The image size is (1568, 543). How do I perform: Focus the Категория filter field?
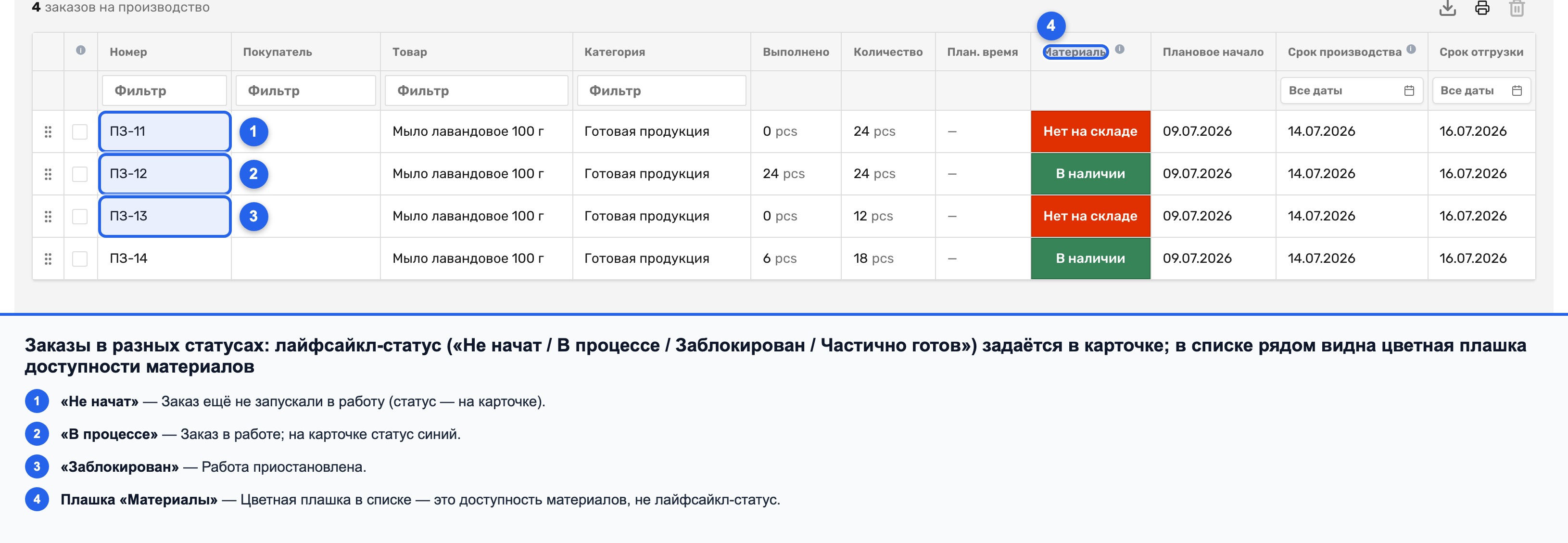coord(662,91)
